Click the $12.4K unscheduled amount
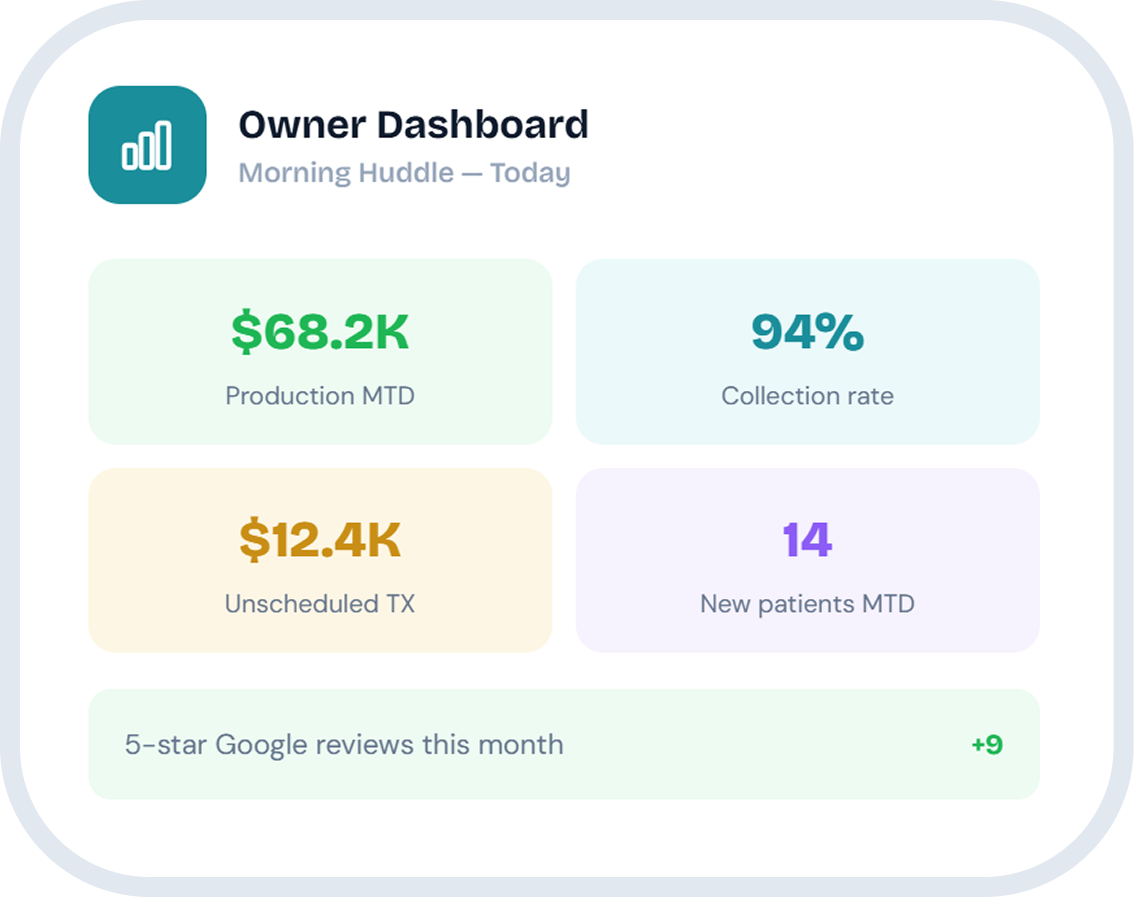The image size is (1134, 897). point(320,540)
